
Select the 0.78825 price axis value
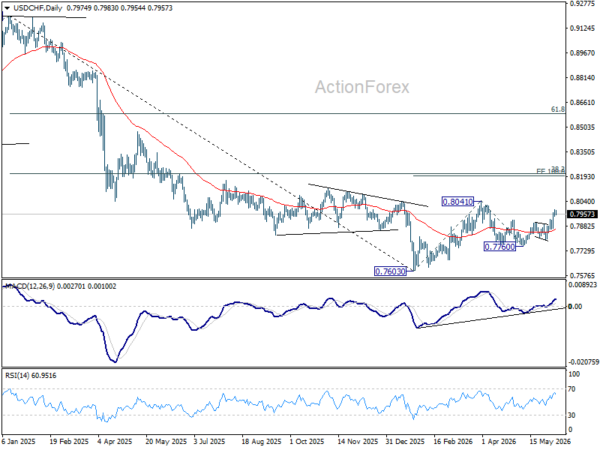pyautogui.click(x=582, y=226)
